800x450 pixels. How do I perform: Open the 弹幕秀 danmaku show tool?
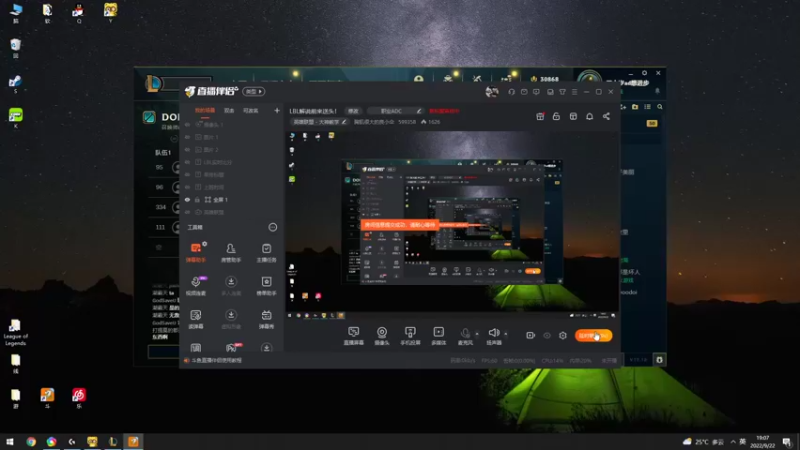266,319
